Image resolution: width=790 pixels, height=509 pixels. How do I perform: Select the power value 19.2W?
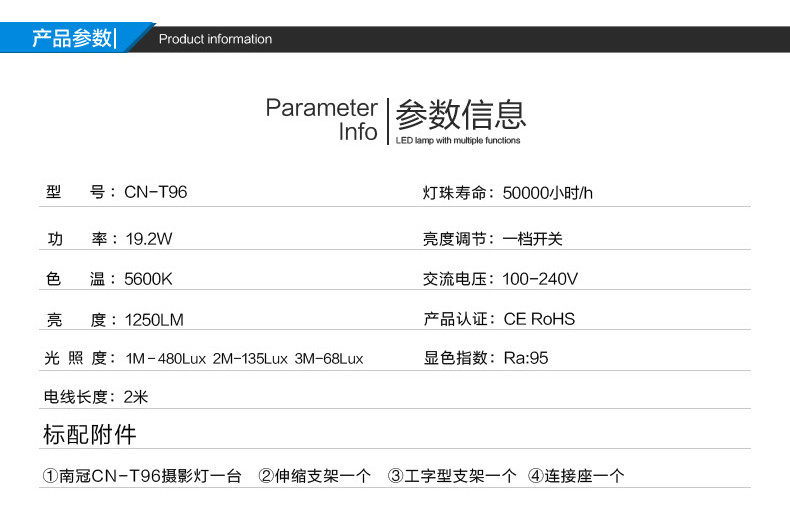click(x=149, y=238)
